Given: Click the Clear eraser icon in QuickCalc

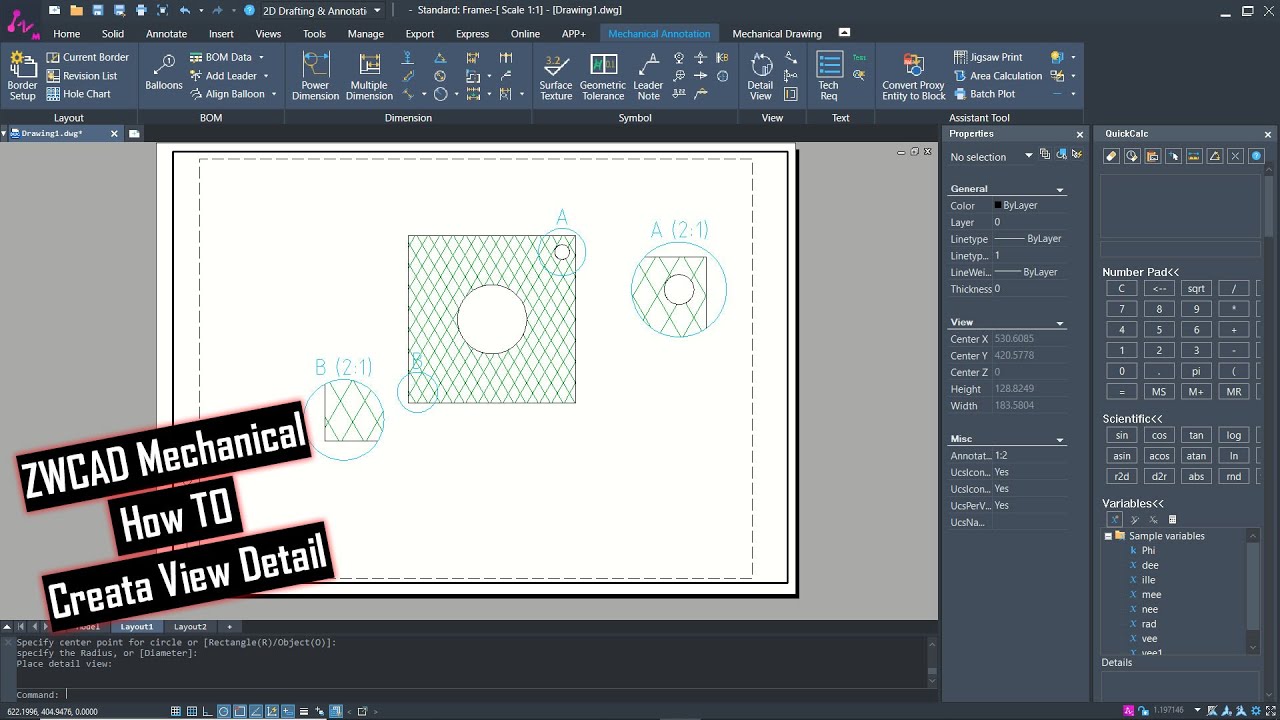Looking at the screenshot, I should pos(1111,156).
